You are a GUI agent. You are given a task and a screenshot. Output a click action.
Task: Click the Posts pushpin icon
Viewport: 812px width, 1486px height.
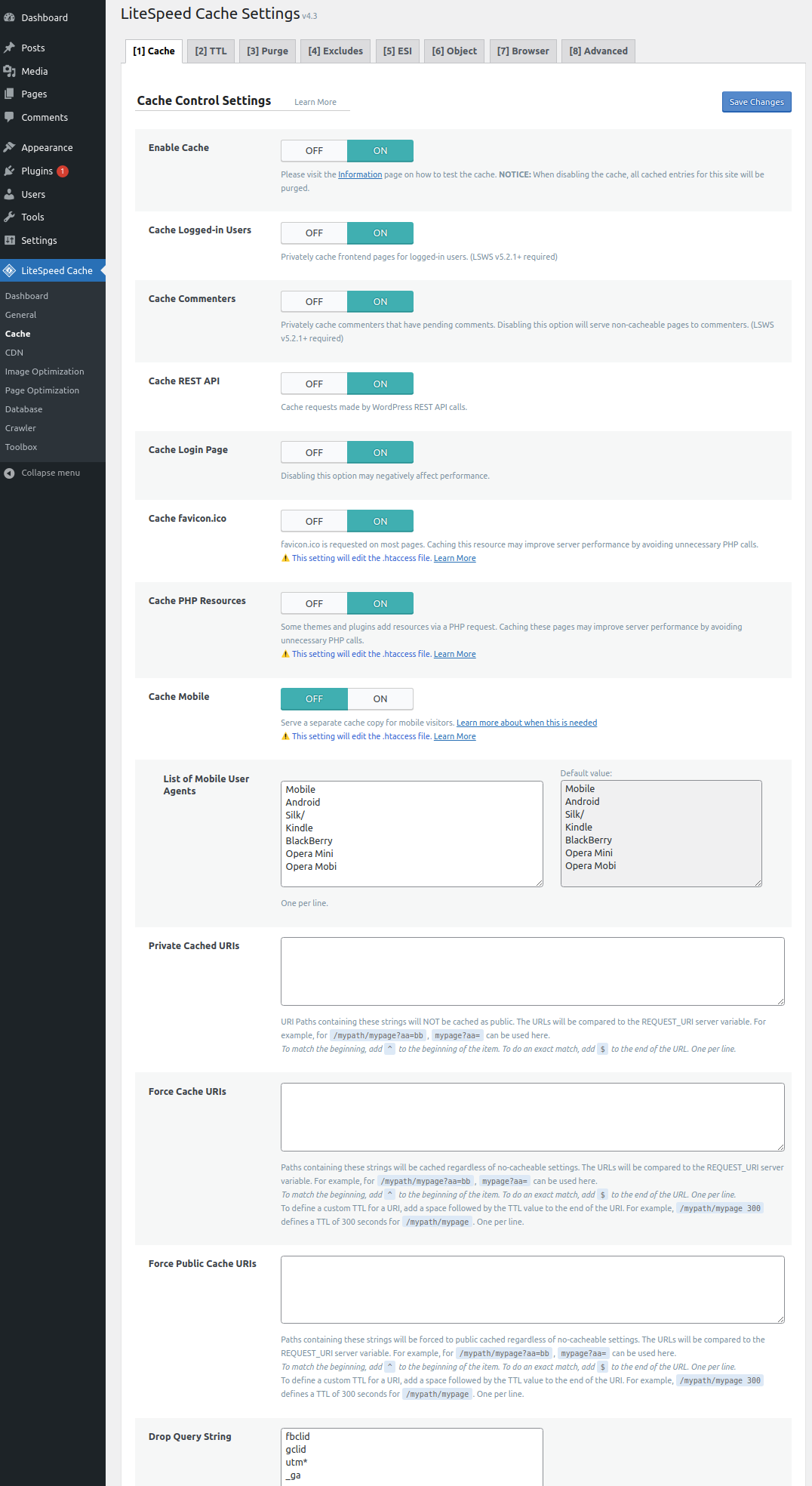click(x=10, y=48)
